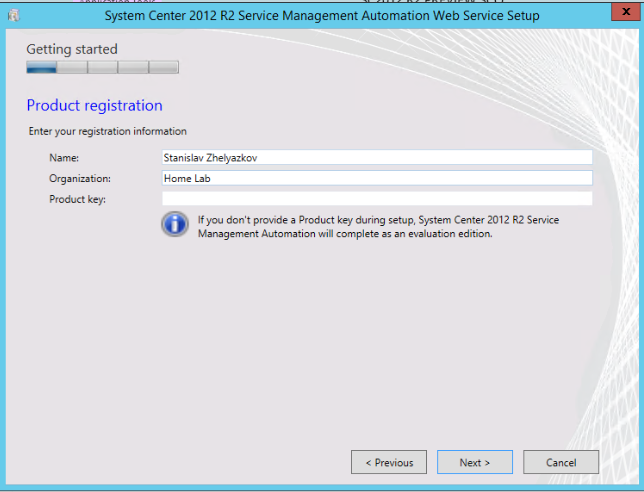Click the Product registration heading
This screenshot has width=644, height=492.
point(94,106)
